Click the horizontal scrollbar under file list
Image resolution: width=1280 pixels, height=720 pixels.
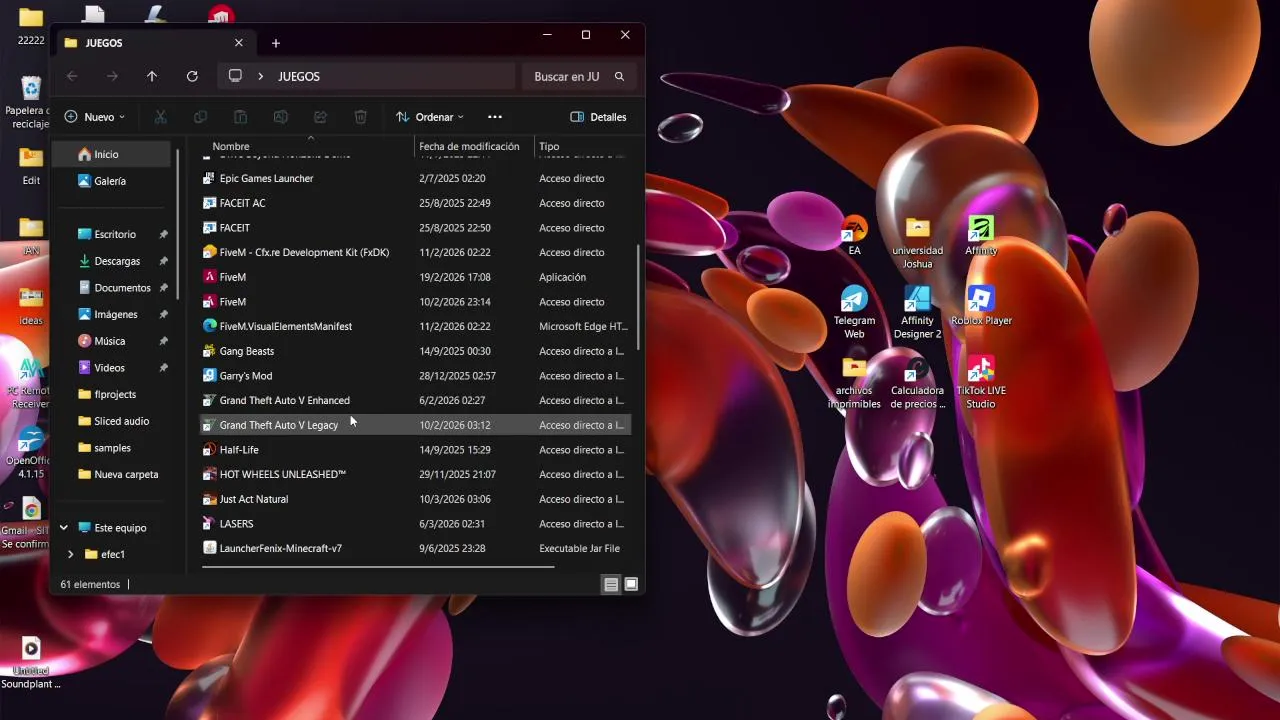click(x=378, y=567)
